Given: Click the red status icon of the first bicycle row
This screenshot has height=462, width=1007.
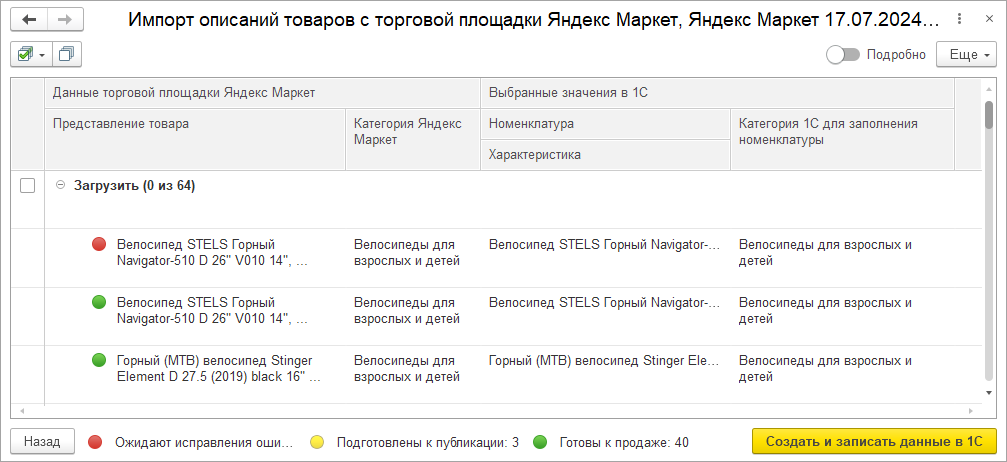Looking at the screenshot, I should point(98,244).
